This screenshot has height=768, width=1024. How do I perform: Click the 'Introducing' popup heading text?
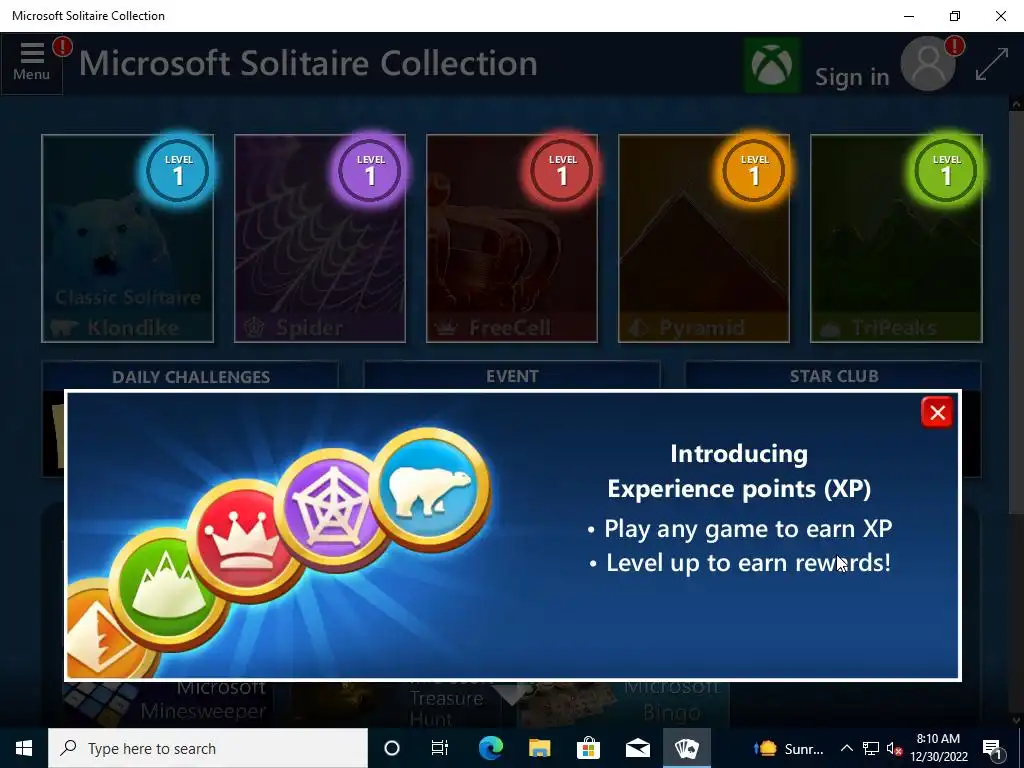[x=739, y=453]
